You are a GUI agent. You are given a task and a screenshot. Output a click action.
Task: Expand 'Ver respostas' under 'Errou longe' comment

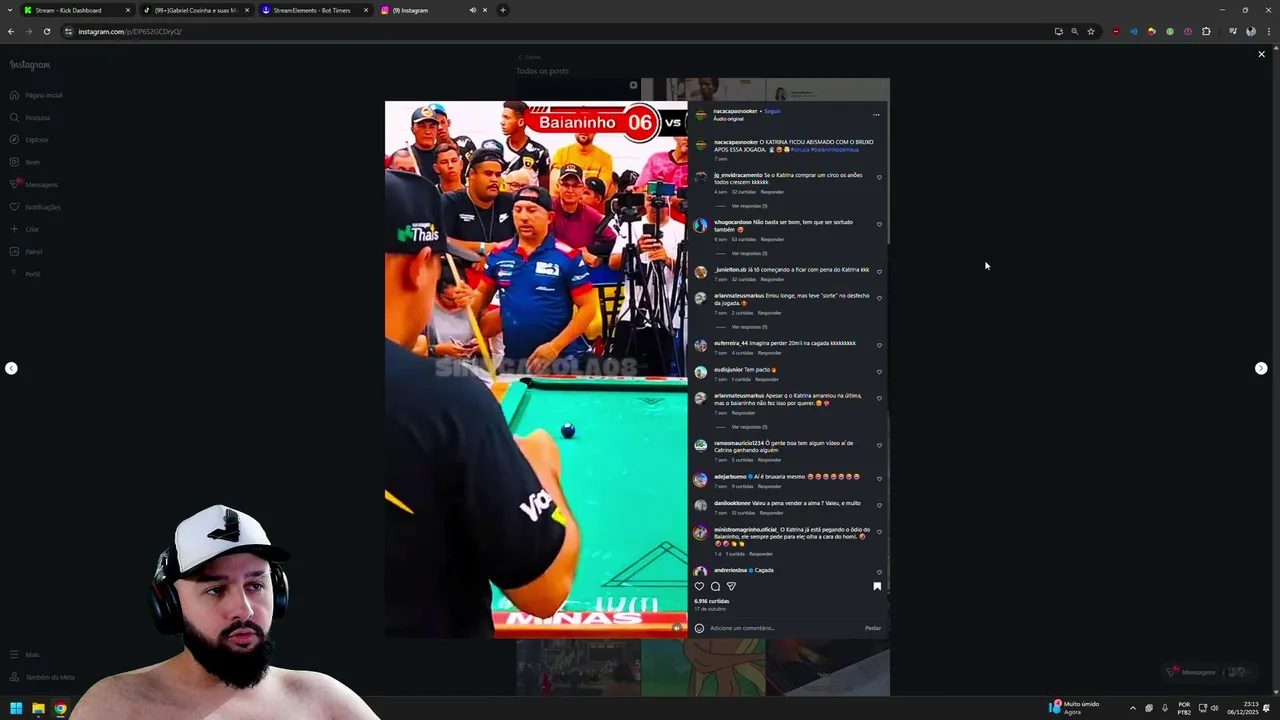pyautogui.click(x=749, y=327)
